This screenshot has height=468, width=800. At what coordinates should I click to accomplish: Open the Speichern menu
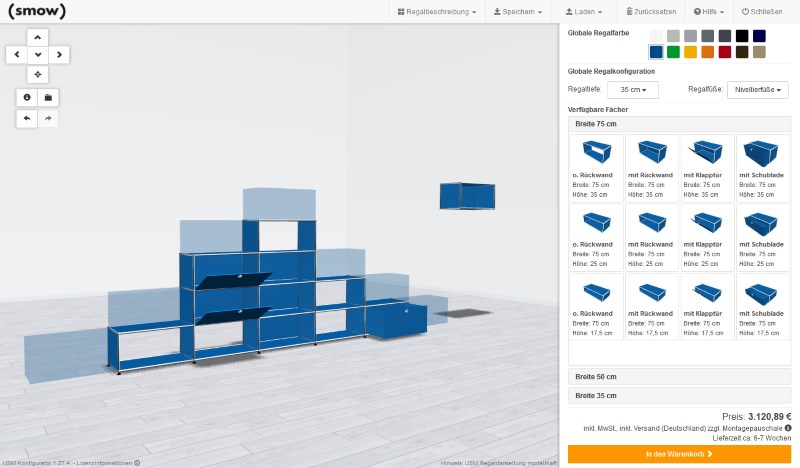[x=520, y=12]
